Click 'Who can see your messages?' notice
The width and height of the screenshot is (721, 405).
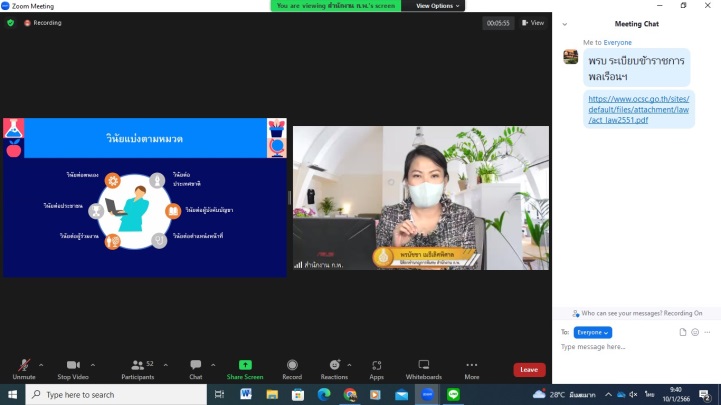click(x=636, y=313)
